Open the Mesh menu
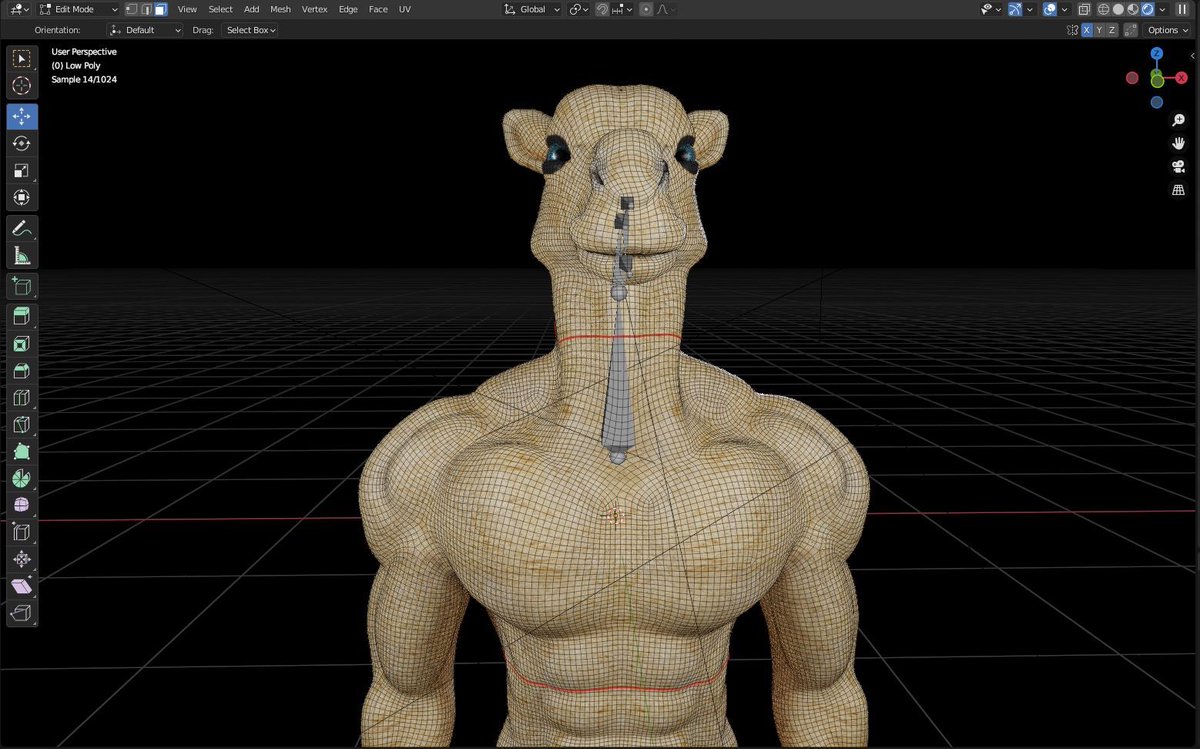Screen dimensions: 1200x749 tap(280, 9)
